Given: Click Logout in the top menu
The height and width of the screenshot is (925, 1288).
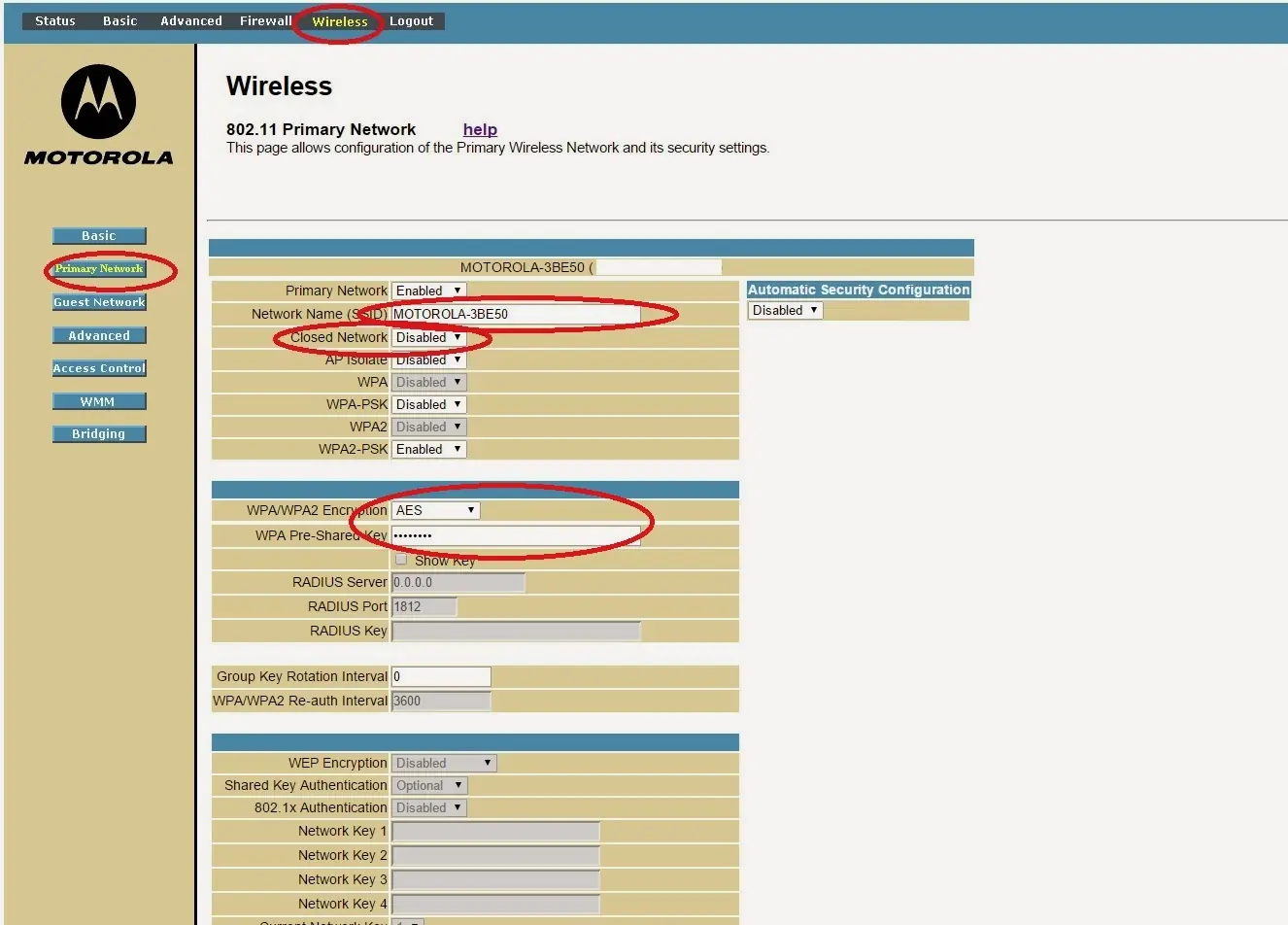Looking at the screenshot, I should point(412,20).
